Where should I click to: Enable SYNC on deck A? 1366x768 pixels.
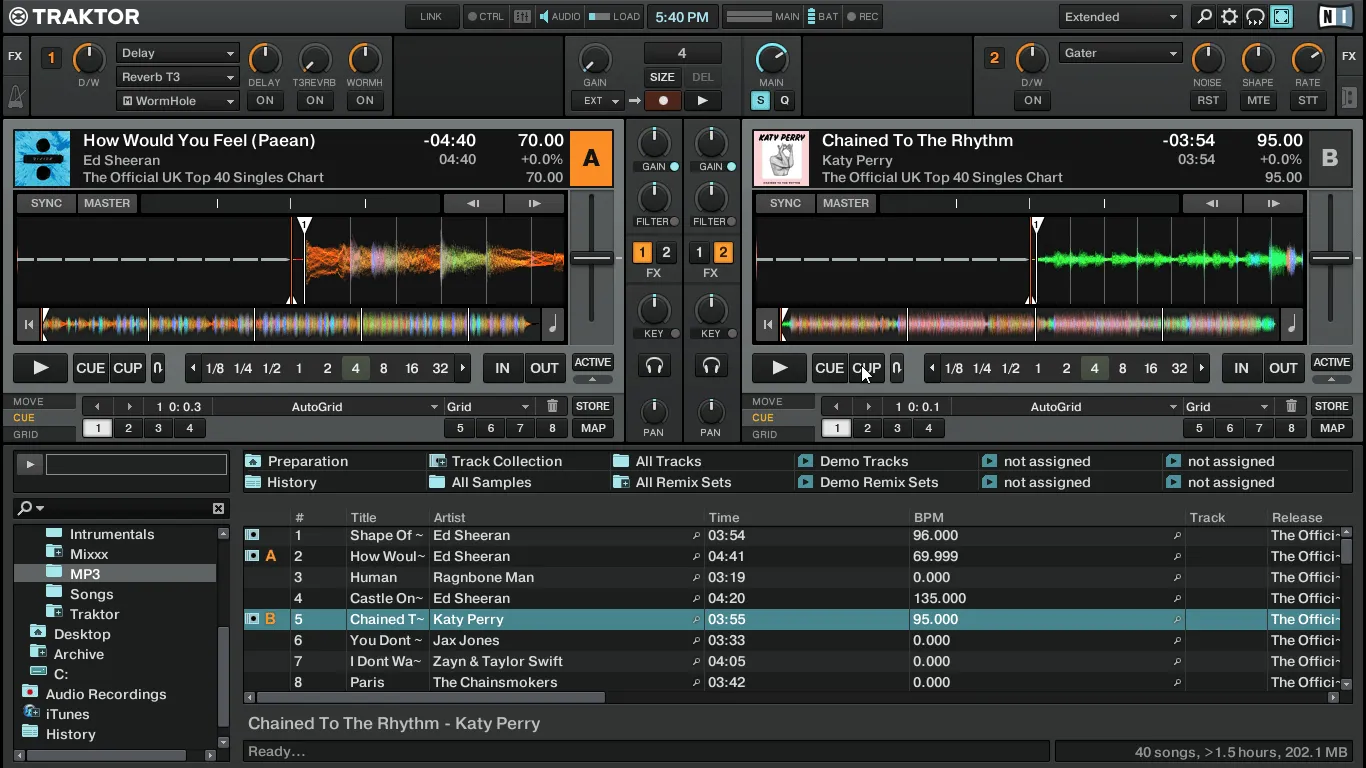pos(45,203)
